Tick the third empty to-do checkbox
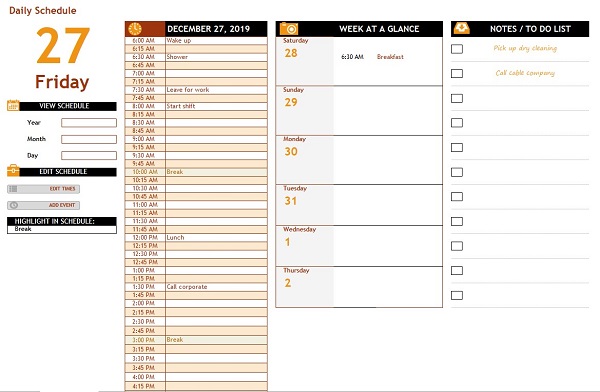The height and width of the screenshot is (392, 600). tap(457, 147)
